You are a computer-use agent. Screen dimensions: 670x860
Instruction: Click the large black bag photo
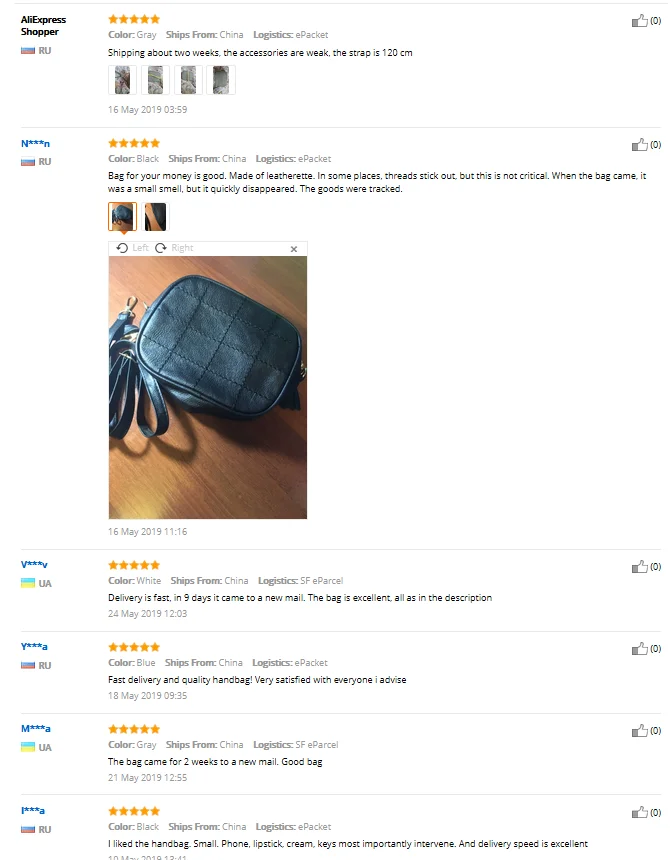(x=208, y=387)
